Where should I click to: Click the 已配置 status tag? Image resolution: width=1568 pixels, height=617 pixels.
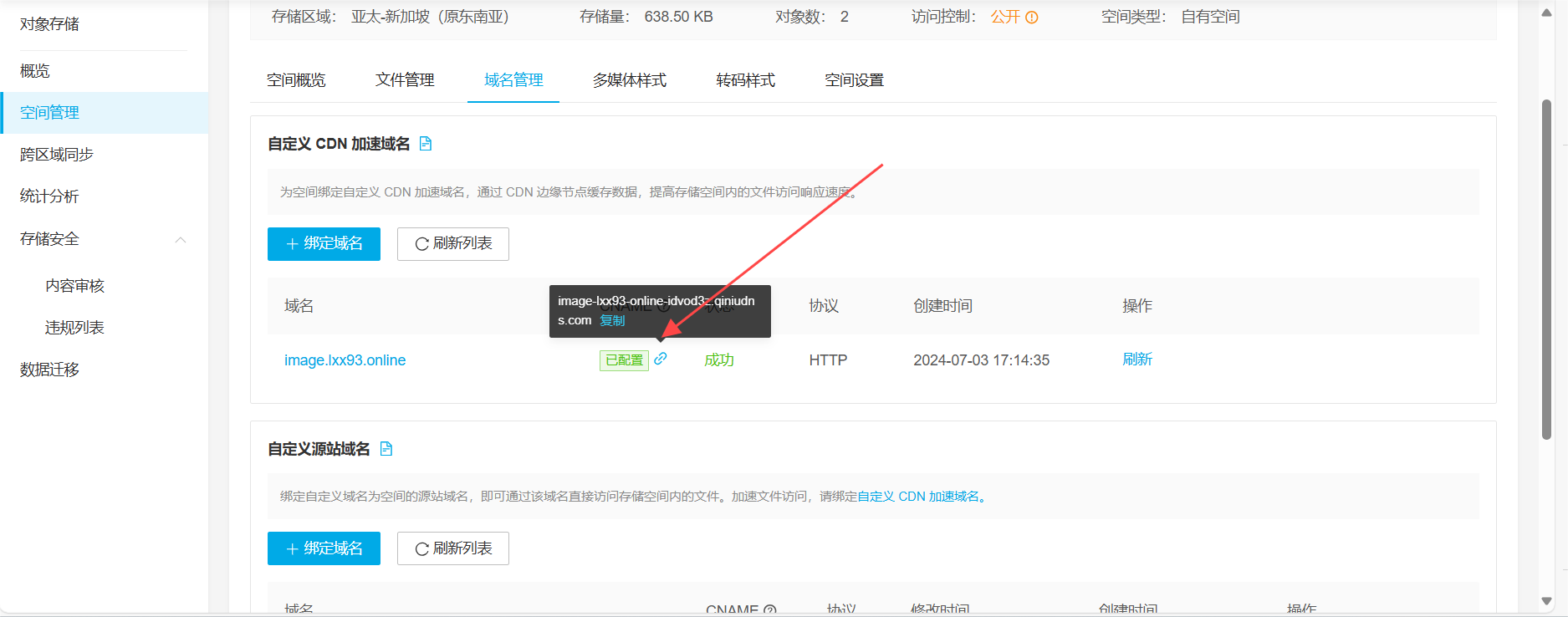[x=624, y=360]
